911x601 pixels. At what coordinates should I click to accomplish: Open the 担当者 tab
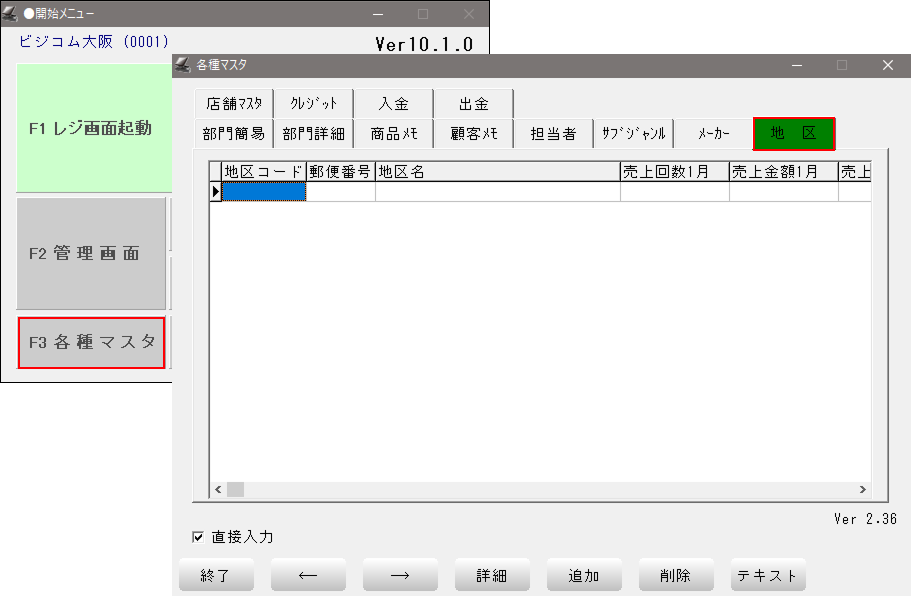point(553,134)
